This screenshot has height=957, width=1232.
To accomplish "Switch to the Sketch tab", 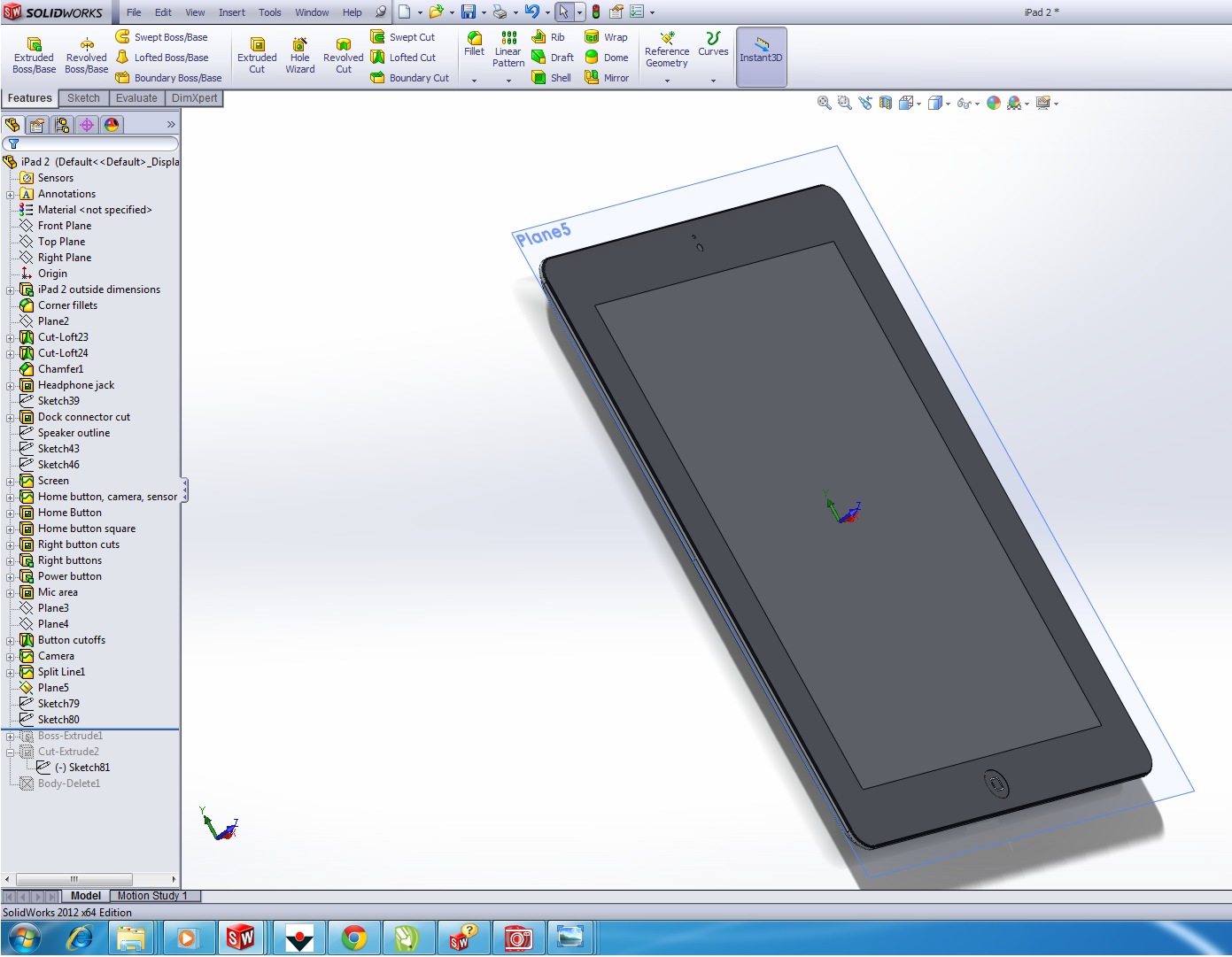I will point(83,98).
